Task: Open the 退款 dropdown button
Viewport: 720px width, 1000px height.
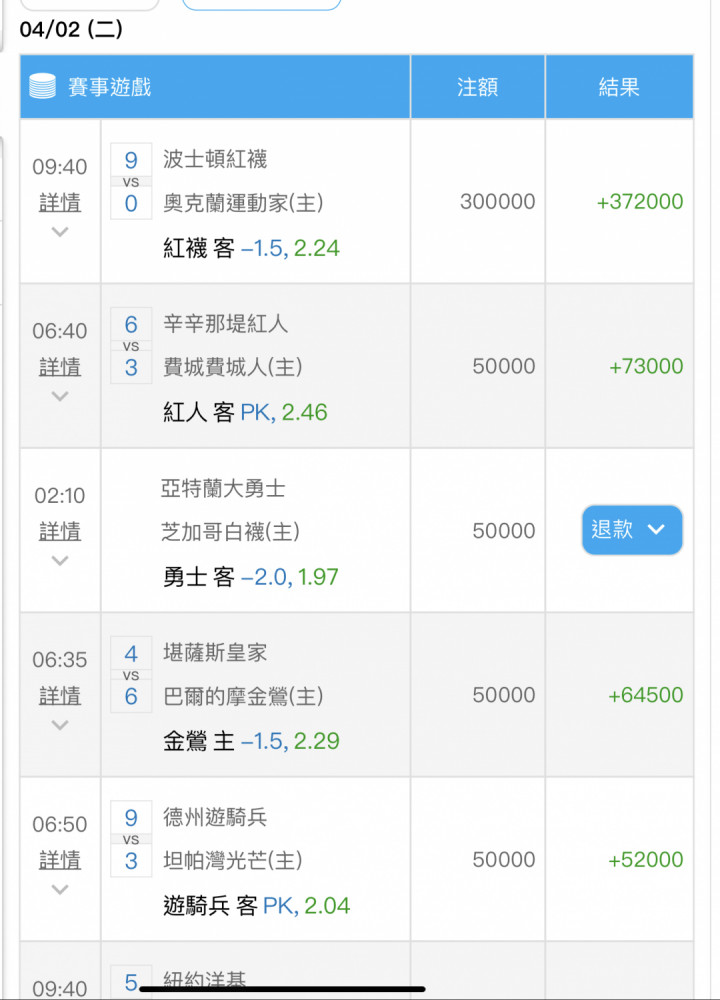Action: [632, 530]
